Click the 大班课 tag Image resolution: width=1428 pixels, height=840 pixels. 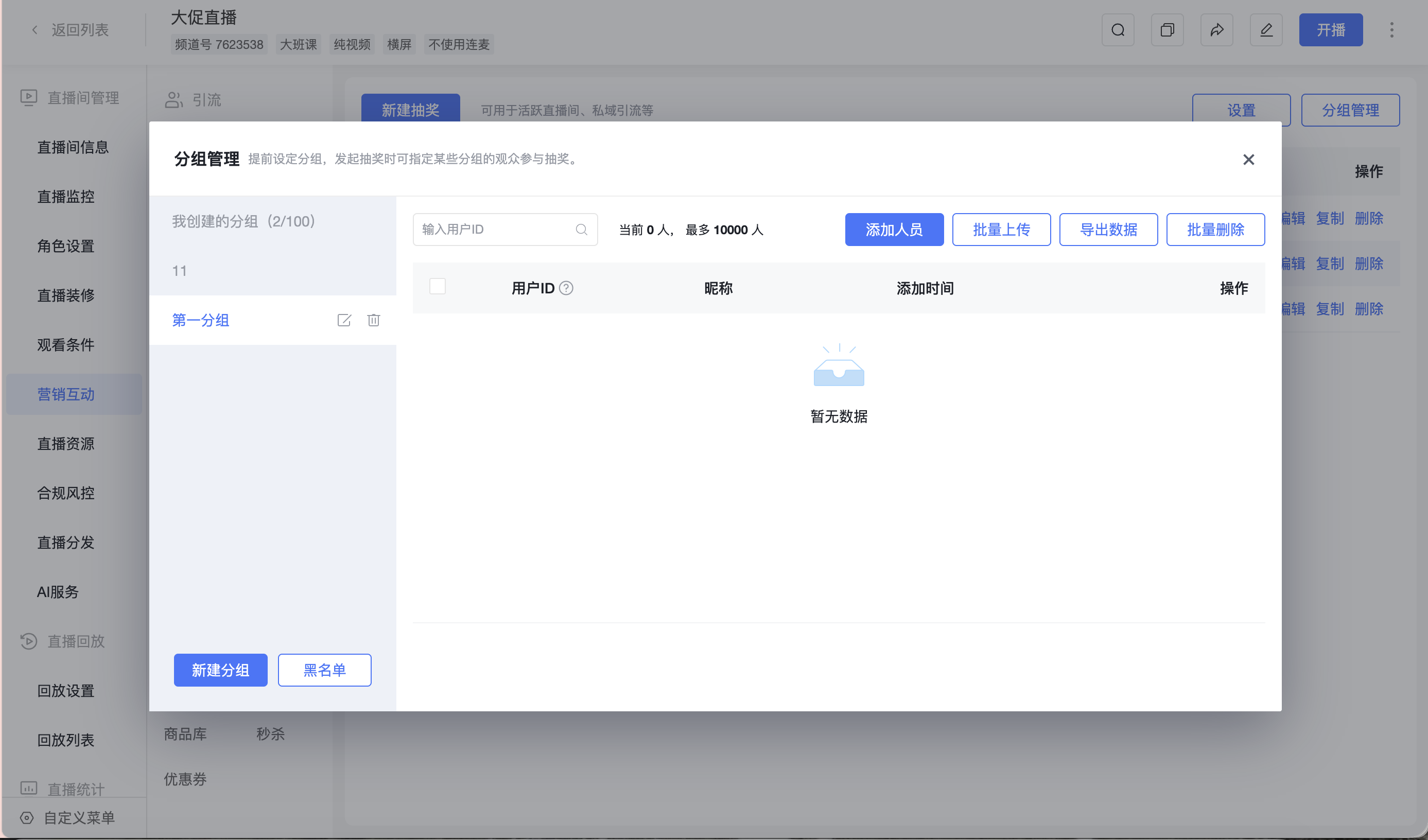(x=299, y=44)
